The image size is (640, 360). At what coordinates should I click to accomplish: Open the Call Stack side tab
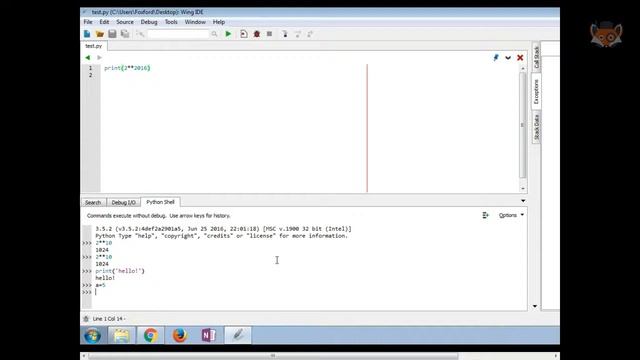click(536, 58)
